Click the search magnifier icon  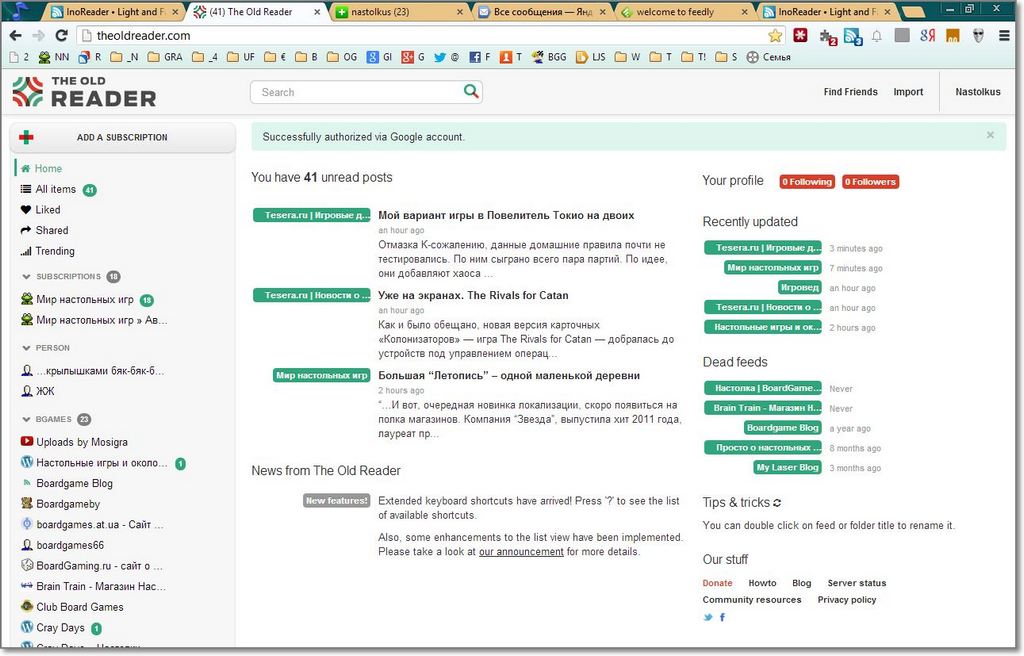click(471, 91)
